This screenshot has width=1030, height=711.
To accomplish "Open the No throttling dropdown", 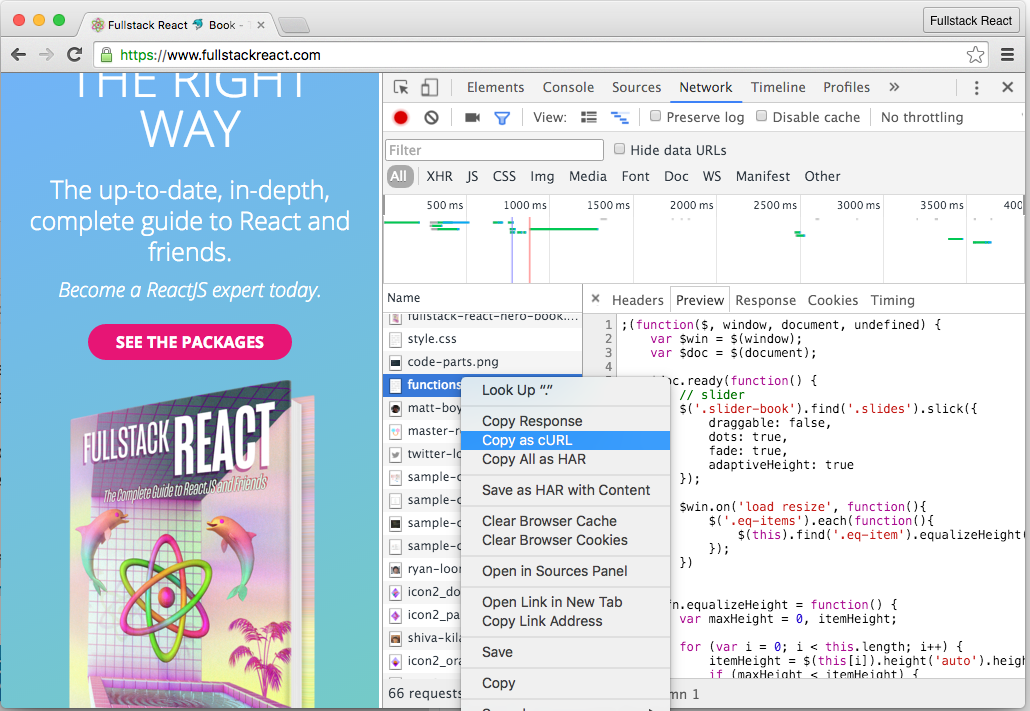I will pos(922,118).
